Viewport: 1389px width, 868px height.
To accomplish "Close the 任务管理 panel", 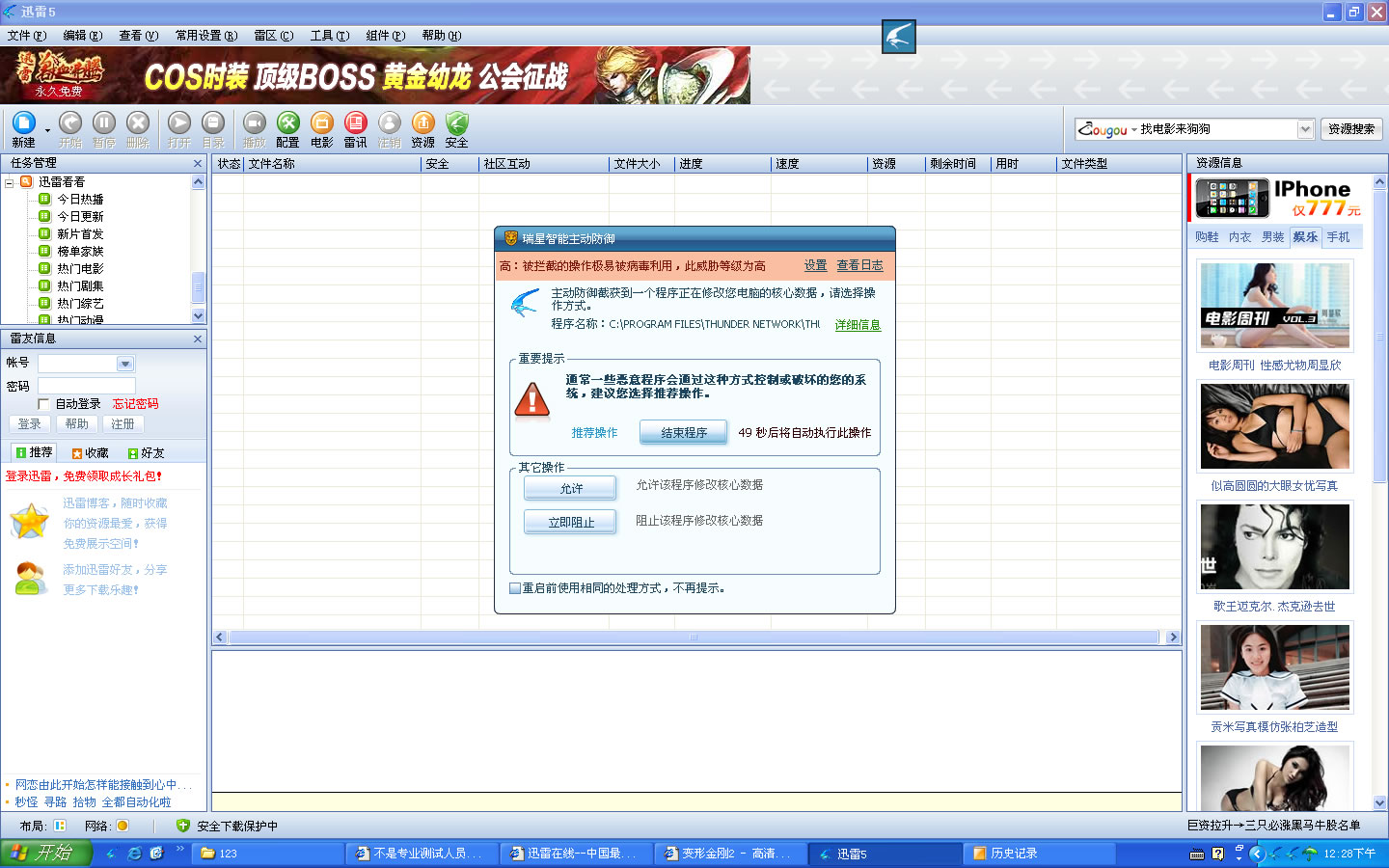I will 198,164.
